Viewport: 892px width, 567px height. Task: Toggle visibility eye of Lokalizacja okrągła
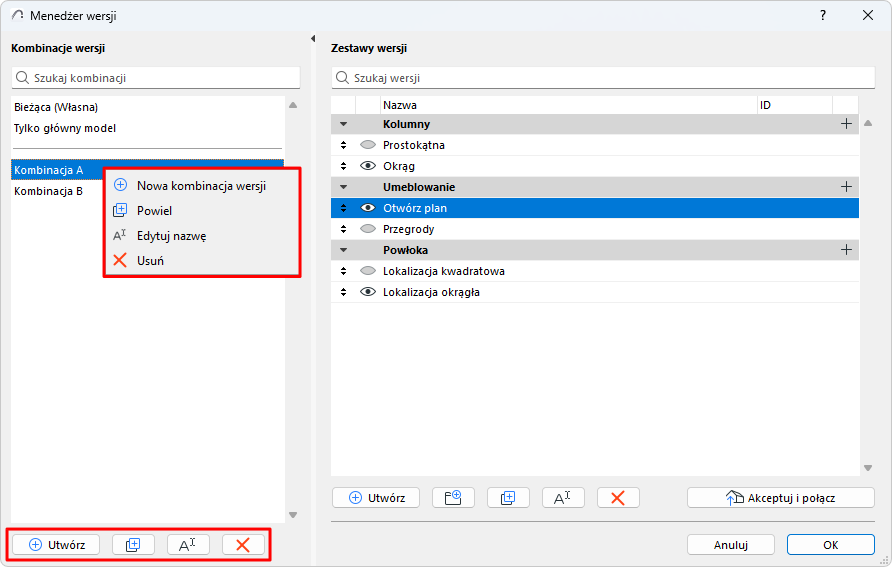coord(368,292)
